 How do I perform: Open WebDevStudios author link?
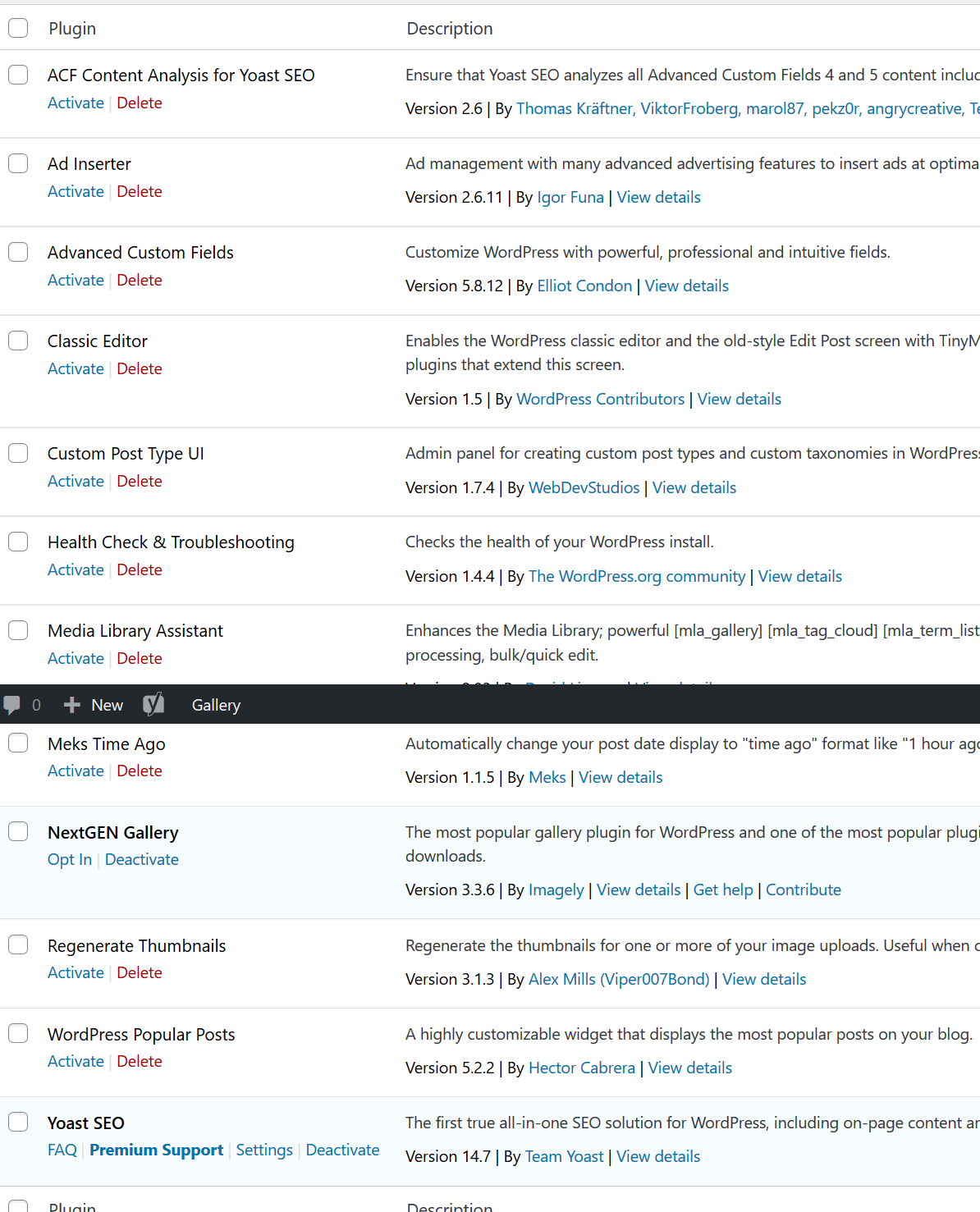point(584,487)
